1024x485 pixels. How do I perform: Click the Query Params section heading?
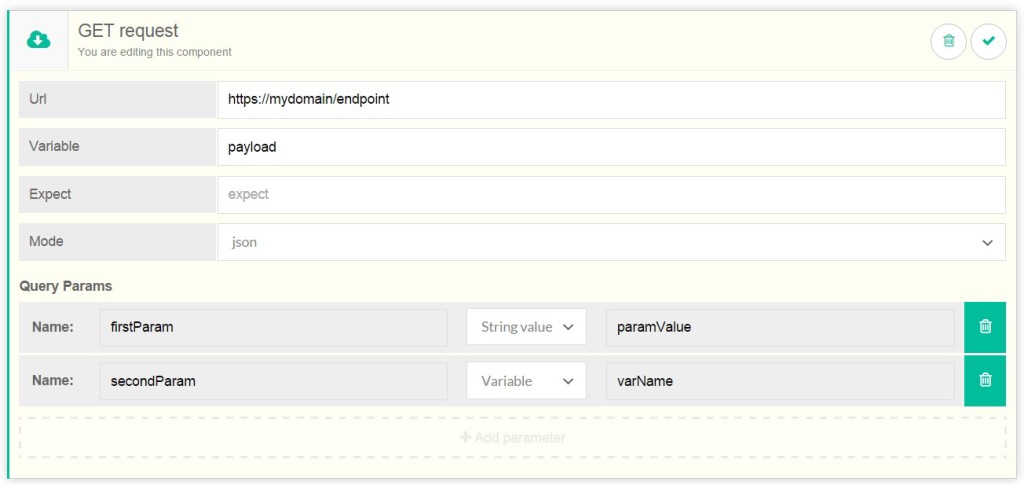coord(66,286)
